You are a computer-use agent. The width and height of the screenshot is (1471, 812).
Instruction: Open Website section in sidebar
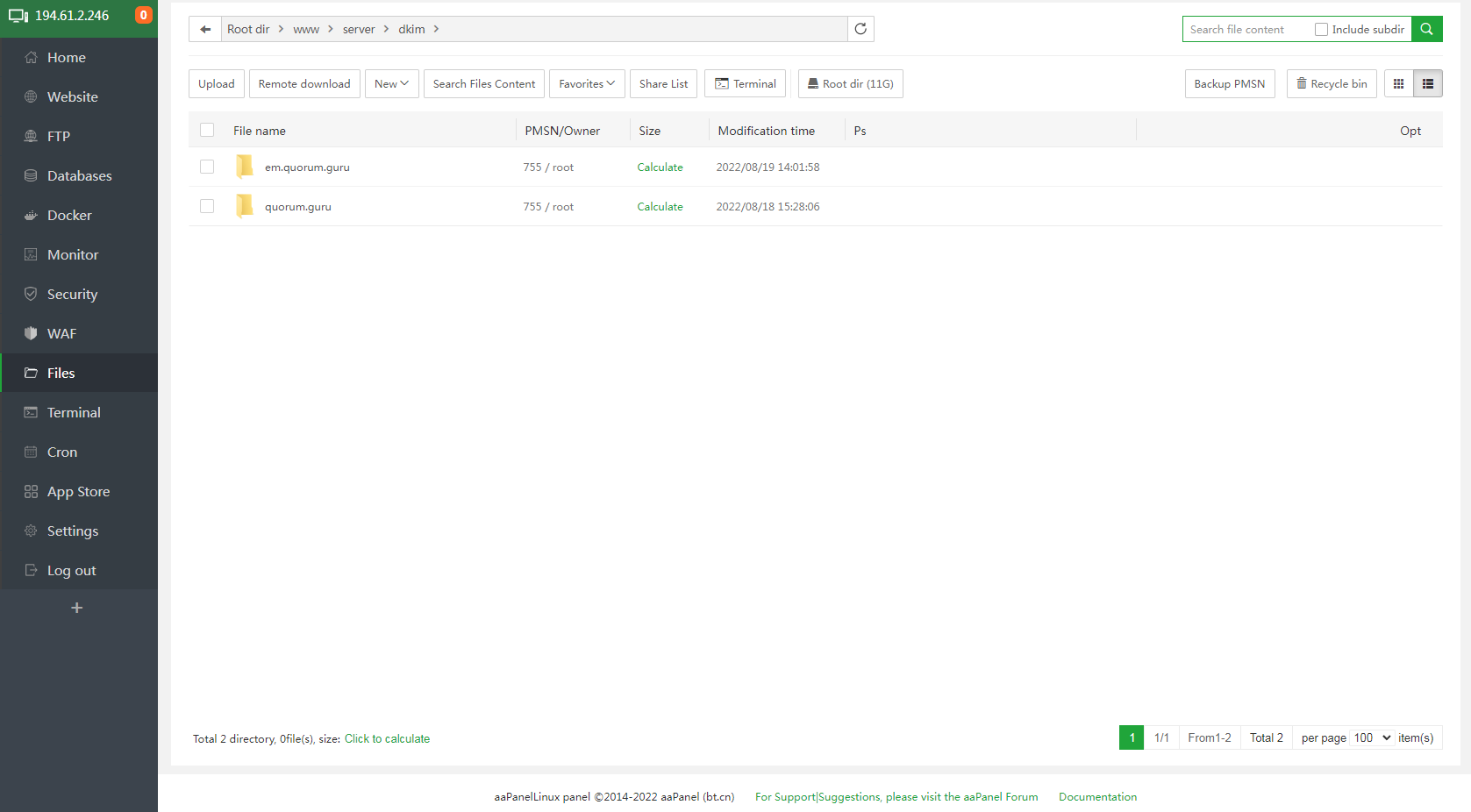click(x=79, y=96)
